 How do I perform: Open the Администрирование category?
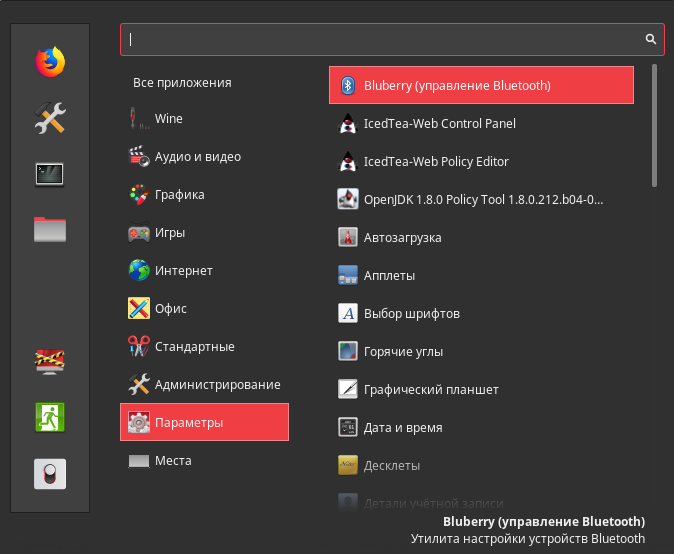(205, 384)
